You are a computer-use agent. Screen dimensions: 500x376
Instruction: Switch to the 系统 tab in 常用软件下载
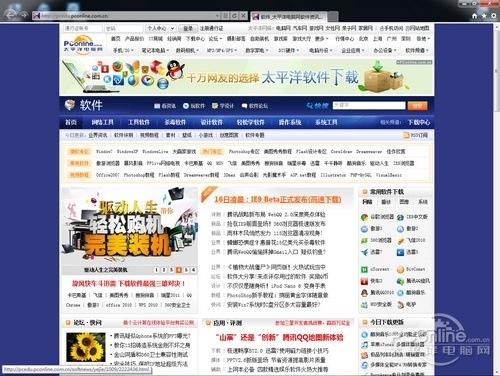click(x=423, y=202)
